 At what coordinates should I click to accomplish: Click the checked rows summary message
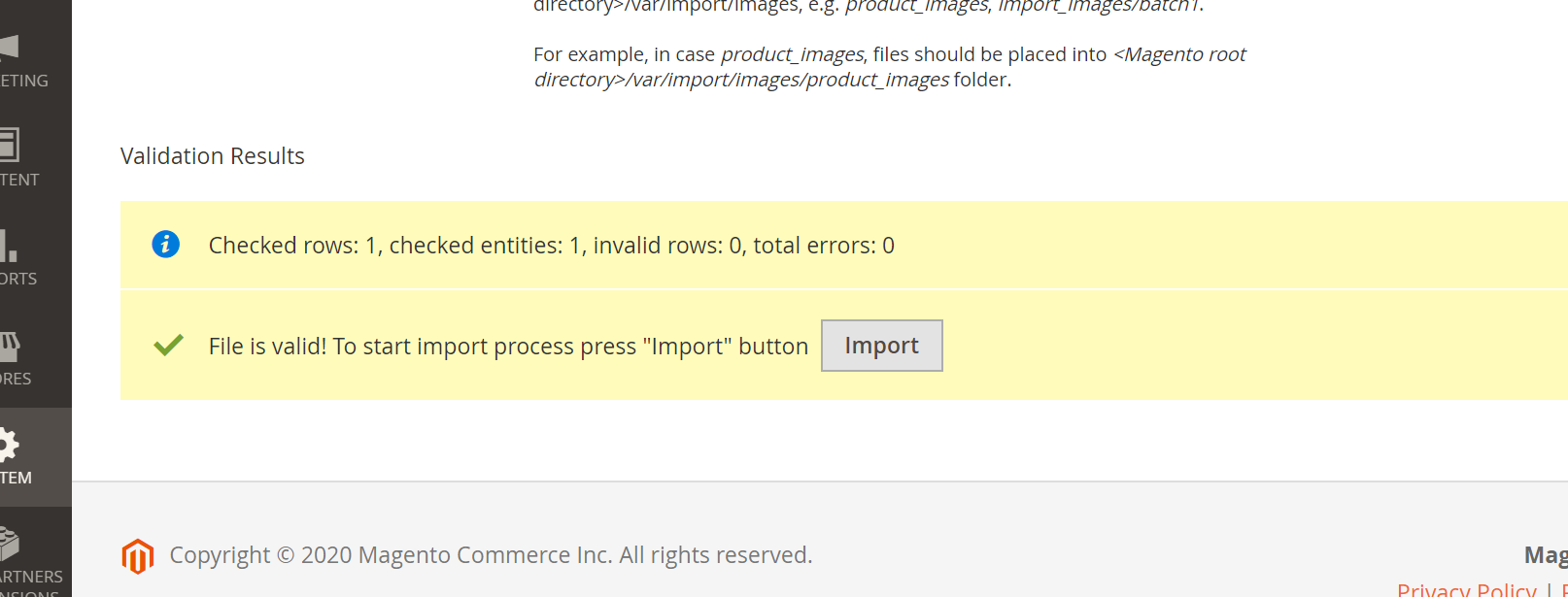coord(551,245)
